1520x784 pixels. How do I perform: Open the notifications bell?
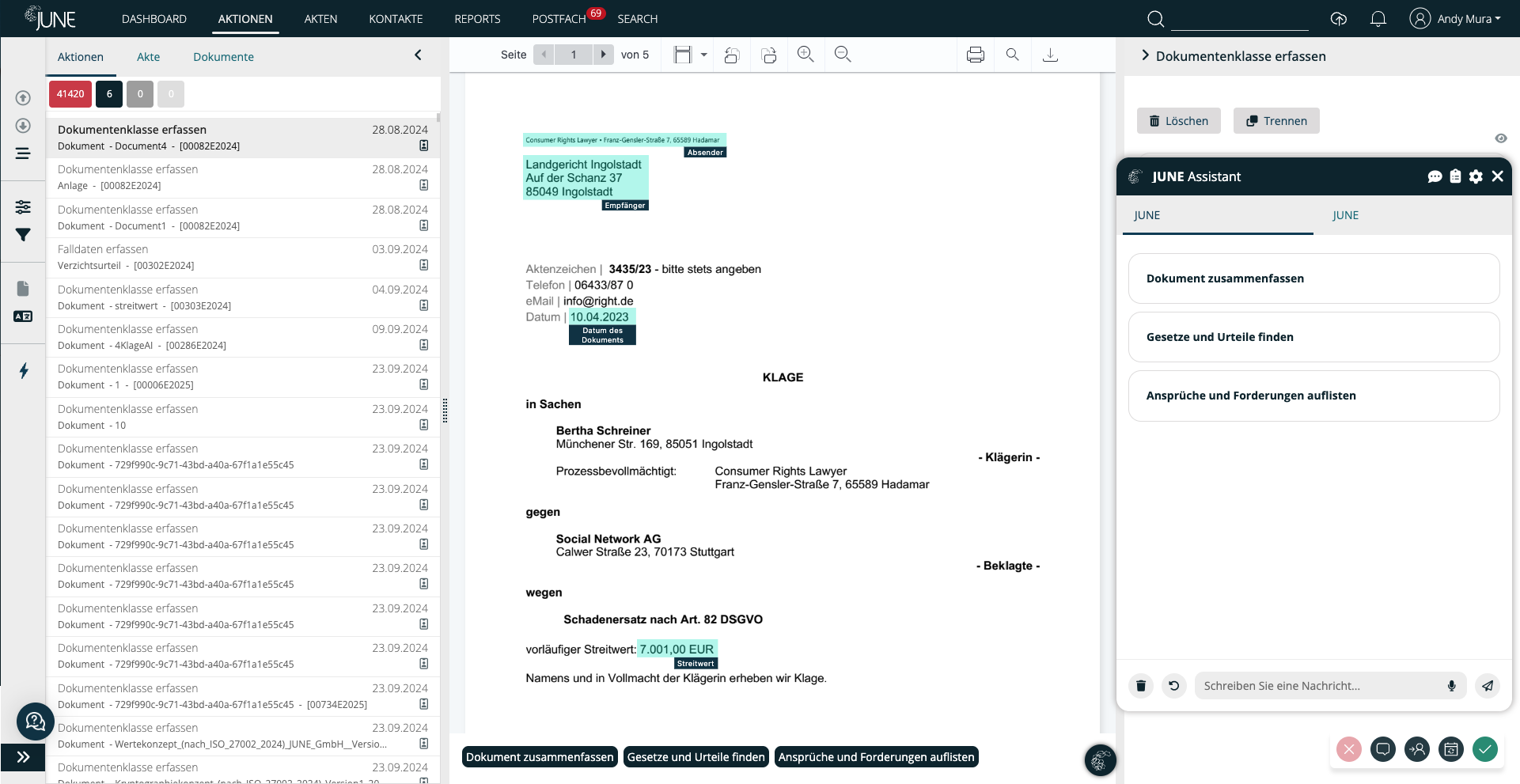(1378, 19)
